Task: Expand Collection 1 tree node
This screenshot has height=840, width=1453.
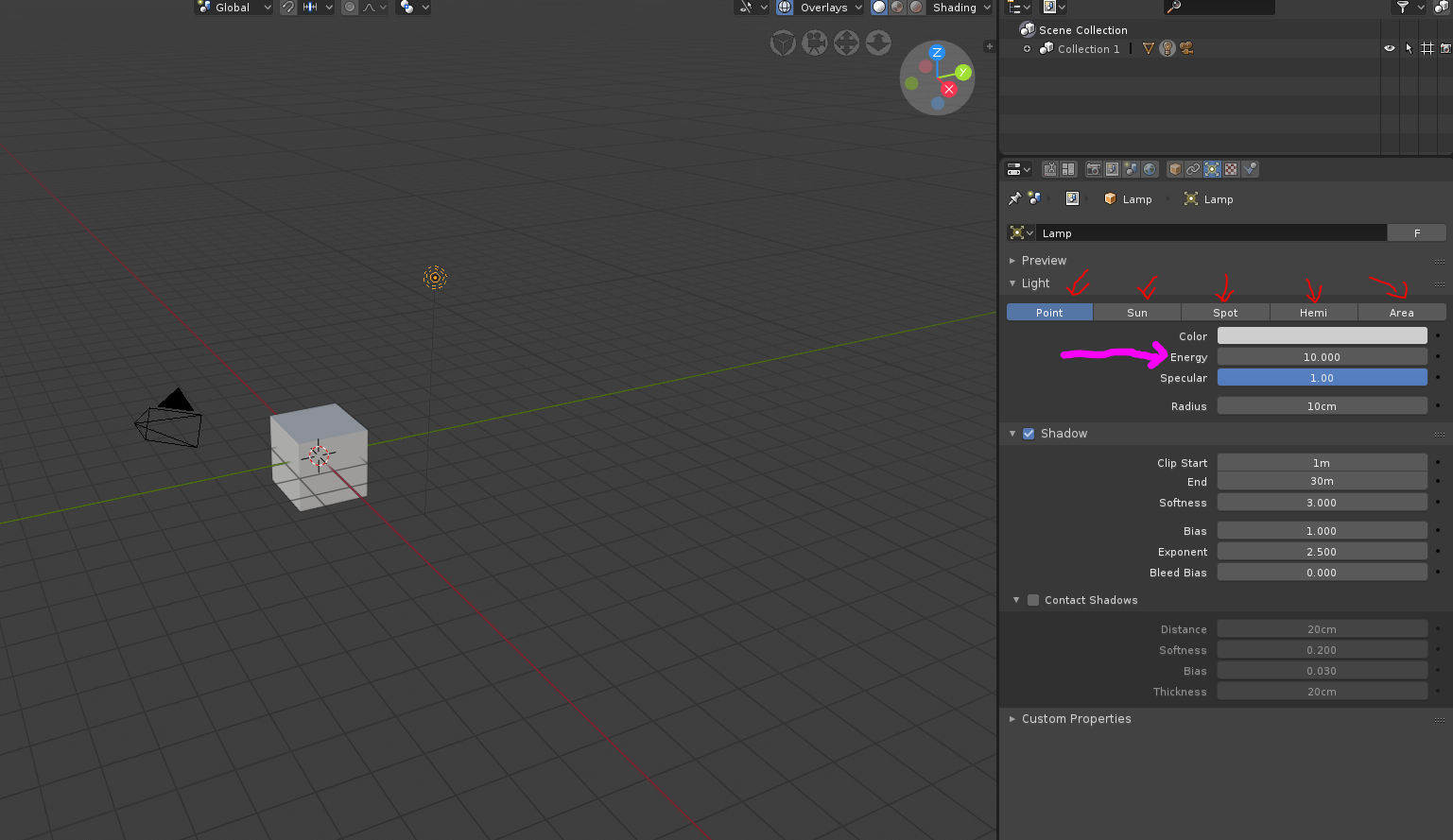Action: 1028,48
